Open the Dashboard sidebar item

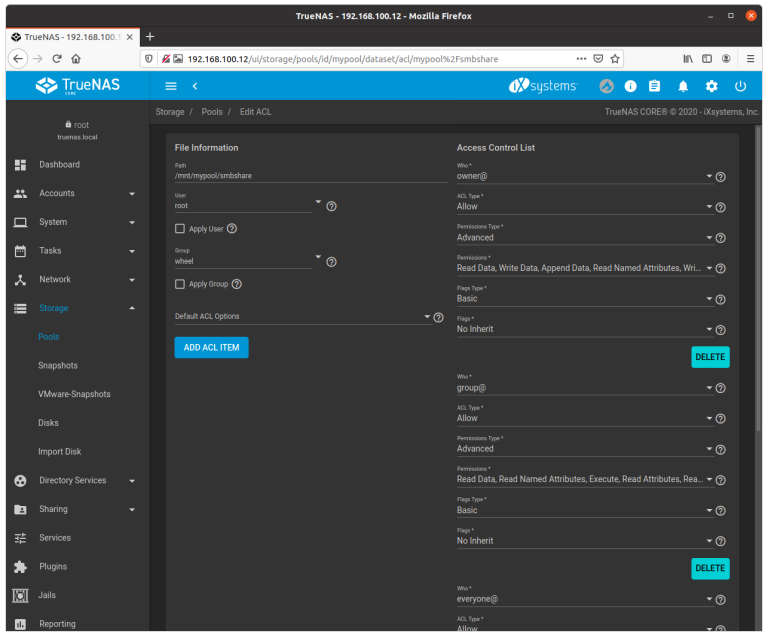tap(59, 164)
